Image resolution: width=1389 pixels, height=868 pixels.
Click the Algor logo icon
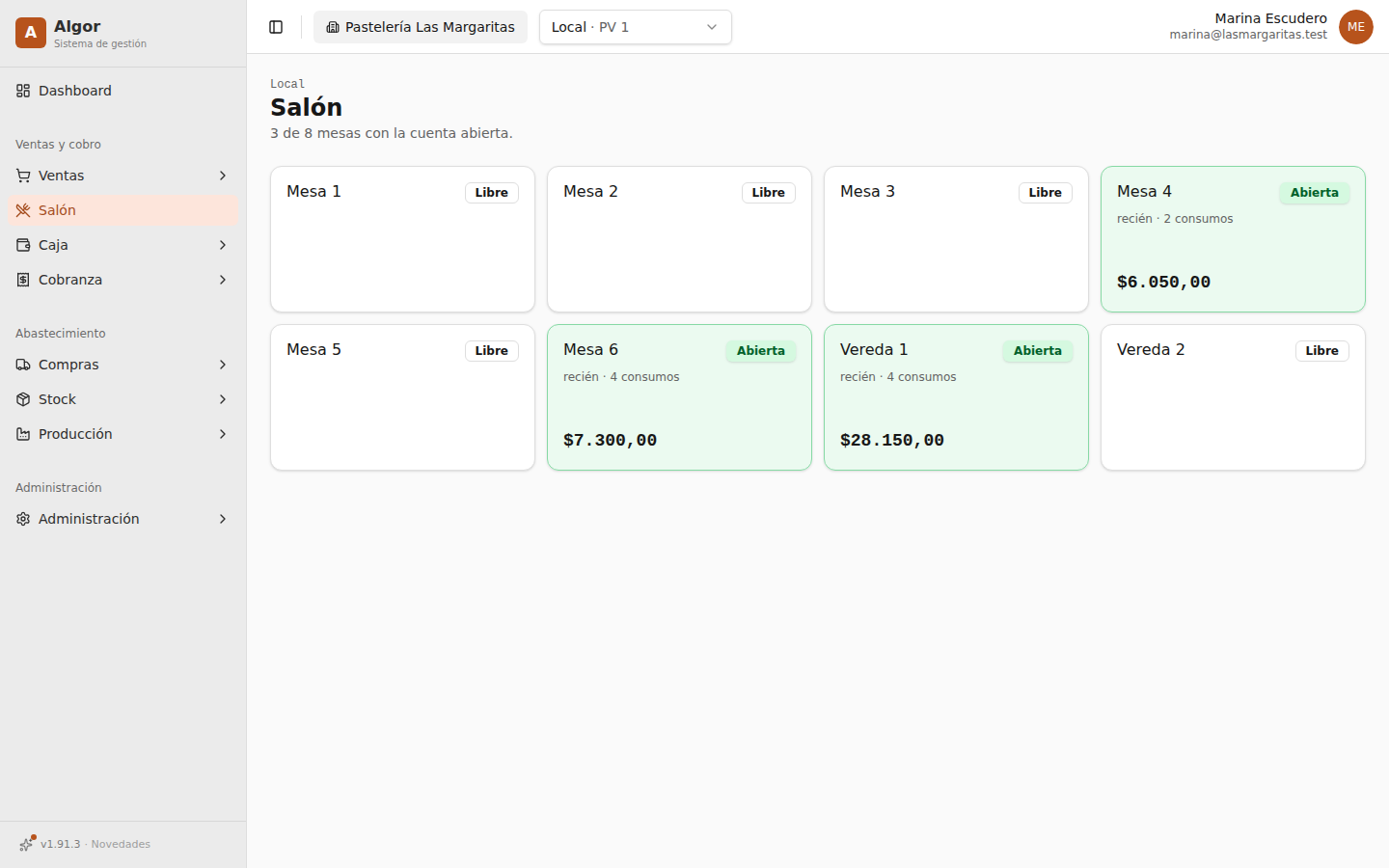click(x=31, y=33)
